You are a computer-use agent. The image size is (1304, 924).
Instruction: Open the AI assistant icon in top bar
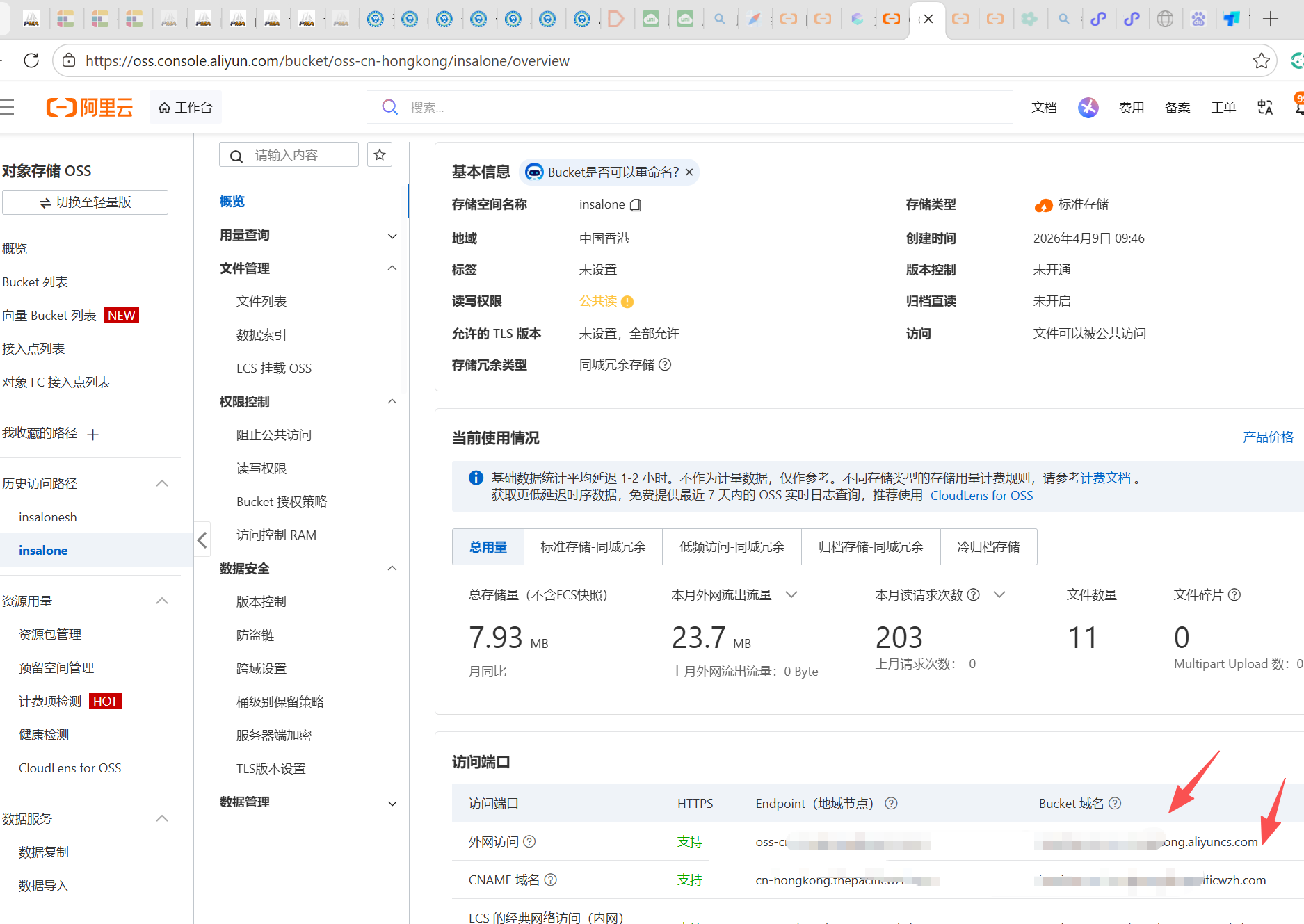(x=1088, y=107)
